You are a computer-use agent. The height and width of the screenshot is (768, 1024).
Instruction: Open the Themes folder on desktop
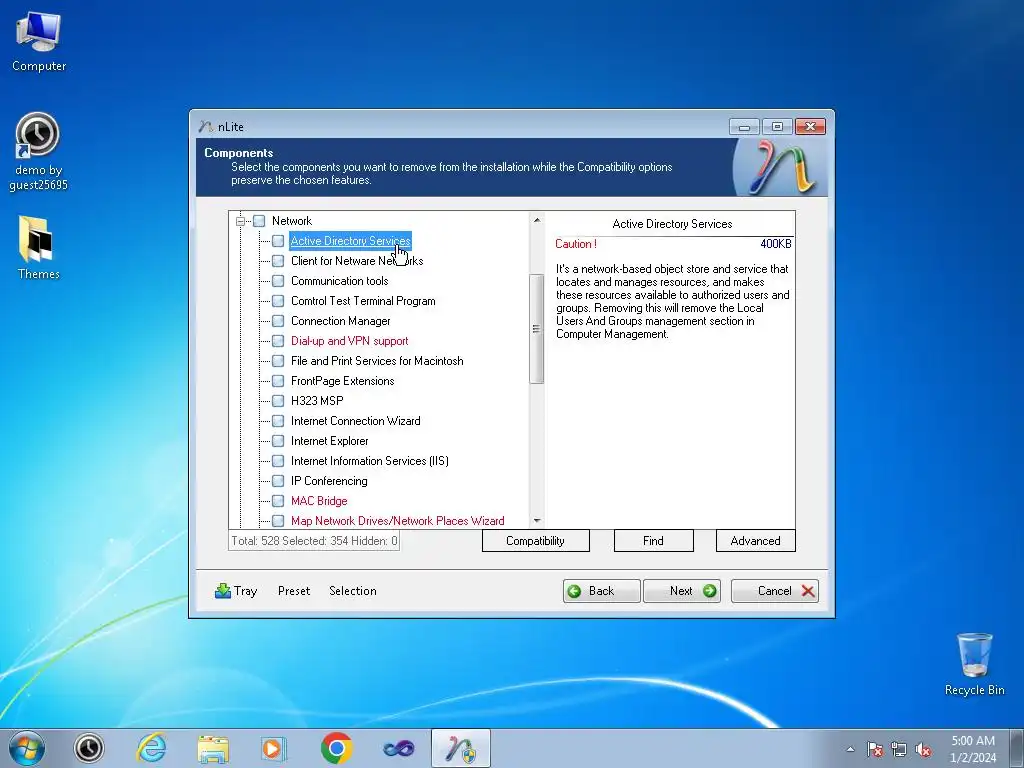click(38, 248)
